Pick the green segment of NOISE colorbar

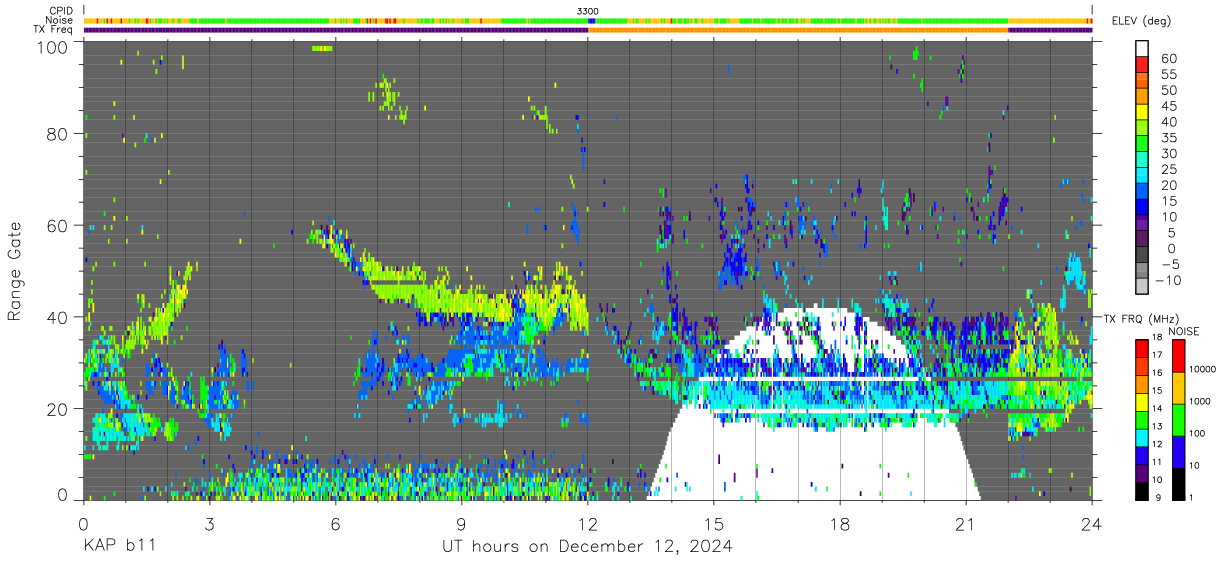coord(1177,418)
